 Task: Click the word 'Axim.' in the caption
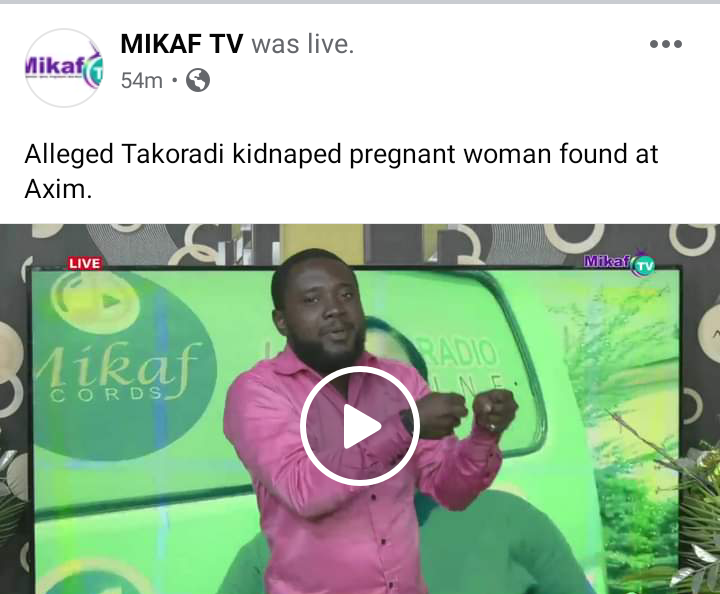(58, 189)
